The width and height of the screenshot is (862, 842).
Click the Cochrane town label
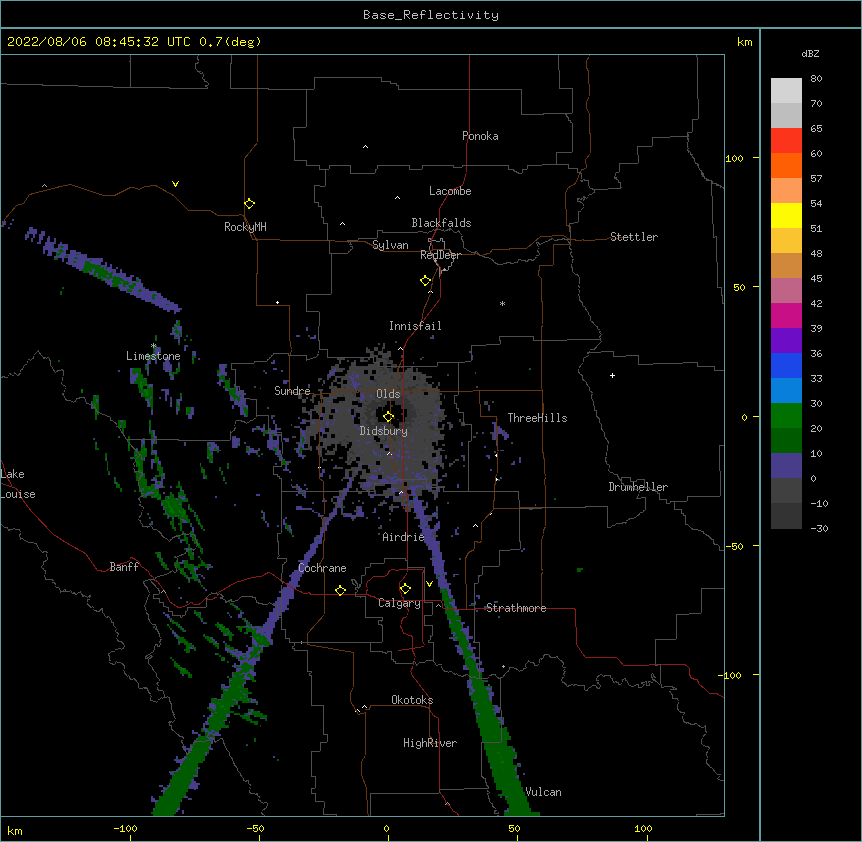tap(322, 568)
